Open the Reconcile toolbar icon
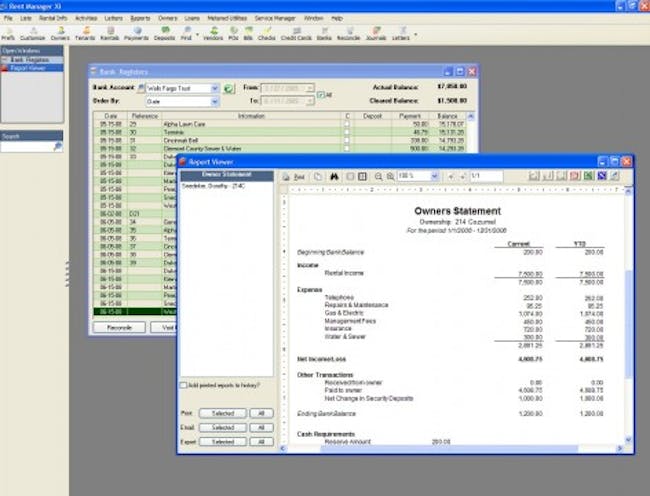 click(349, 34)
